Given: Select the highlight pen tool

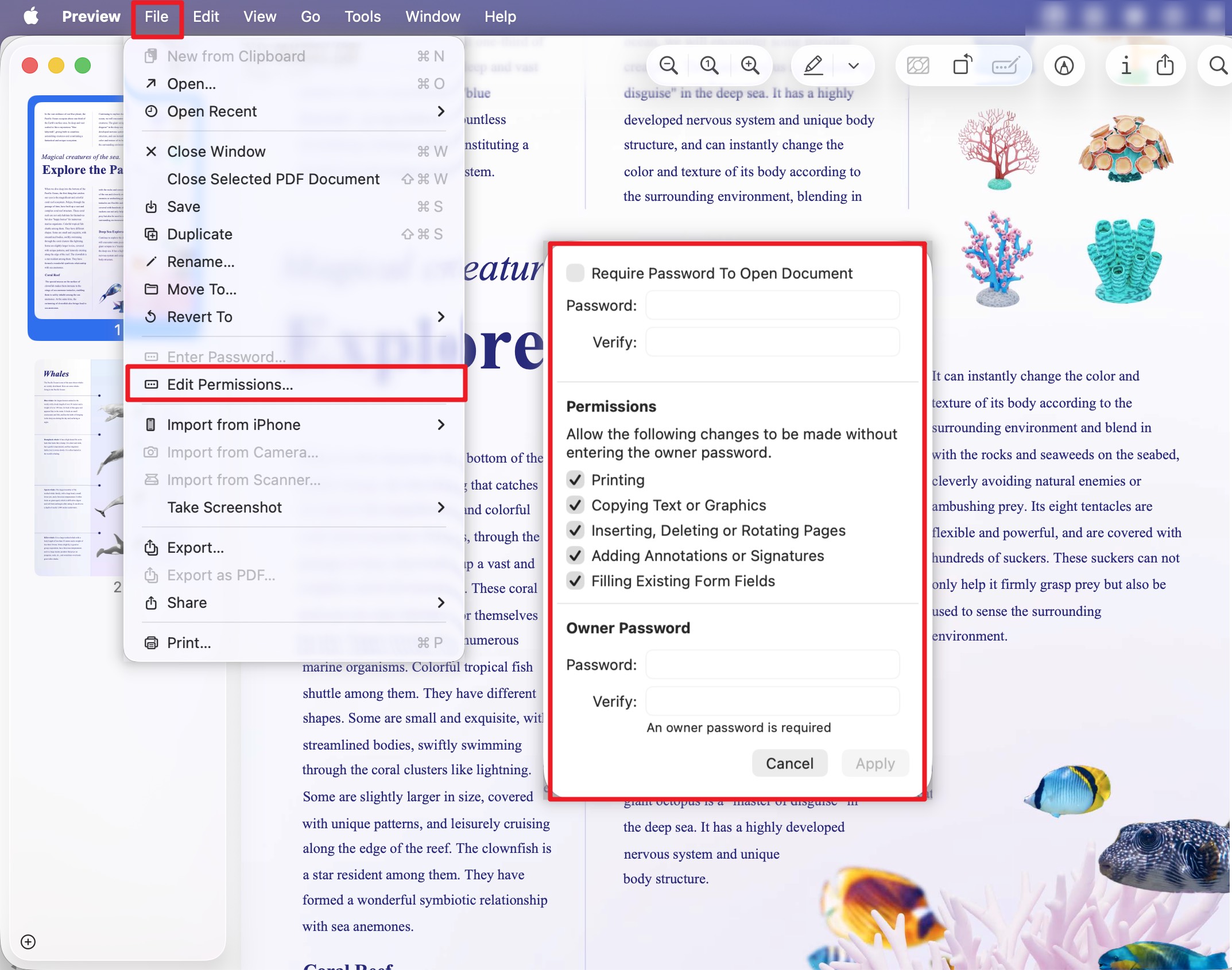Looking at the screenshot, I should tap(813, 65).
